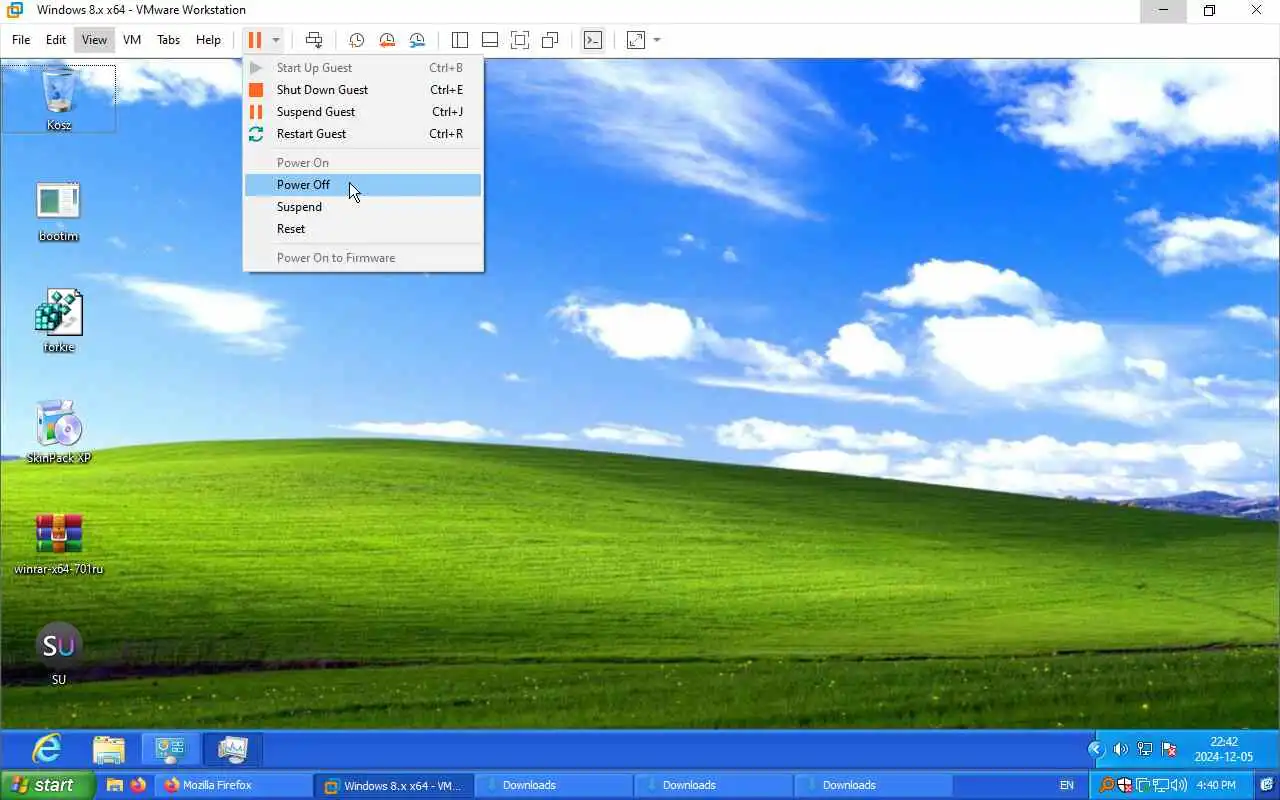Switch to Unity mode
1280x800 pixels.
(550, 40)
